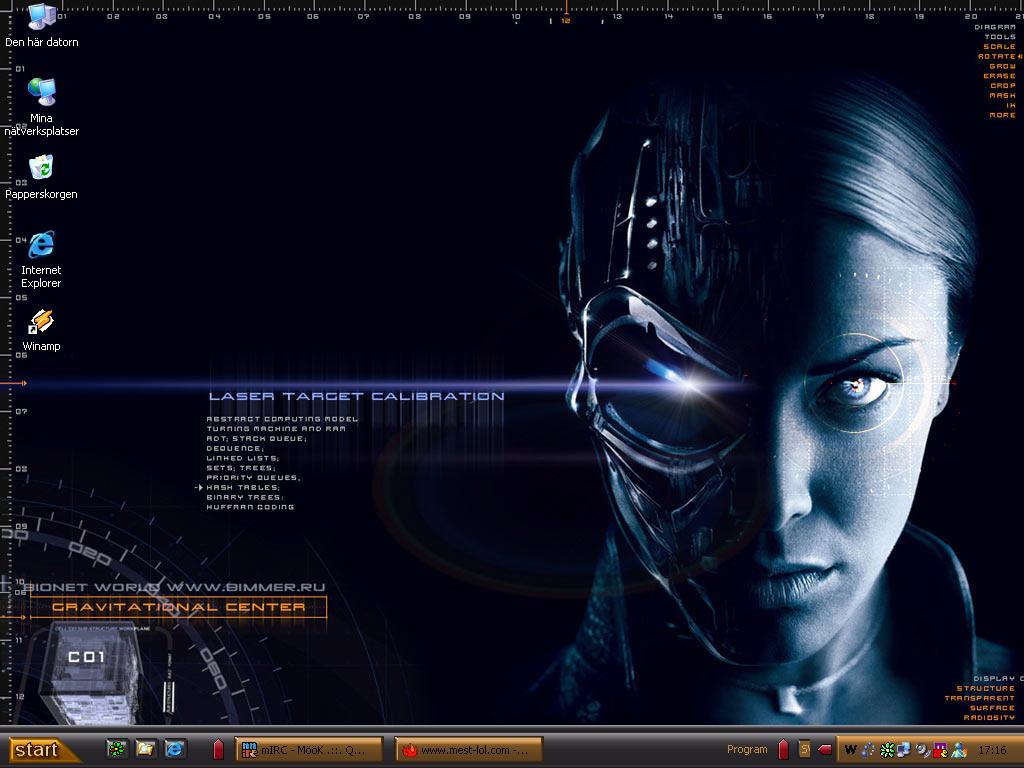Open the Start menu
The width and height of the screenshot is (1024, 768).
40,750
